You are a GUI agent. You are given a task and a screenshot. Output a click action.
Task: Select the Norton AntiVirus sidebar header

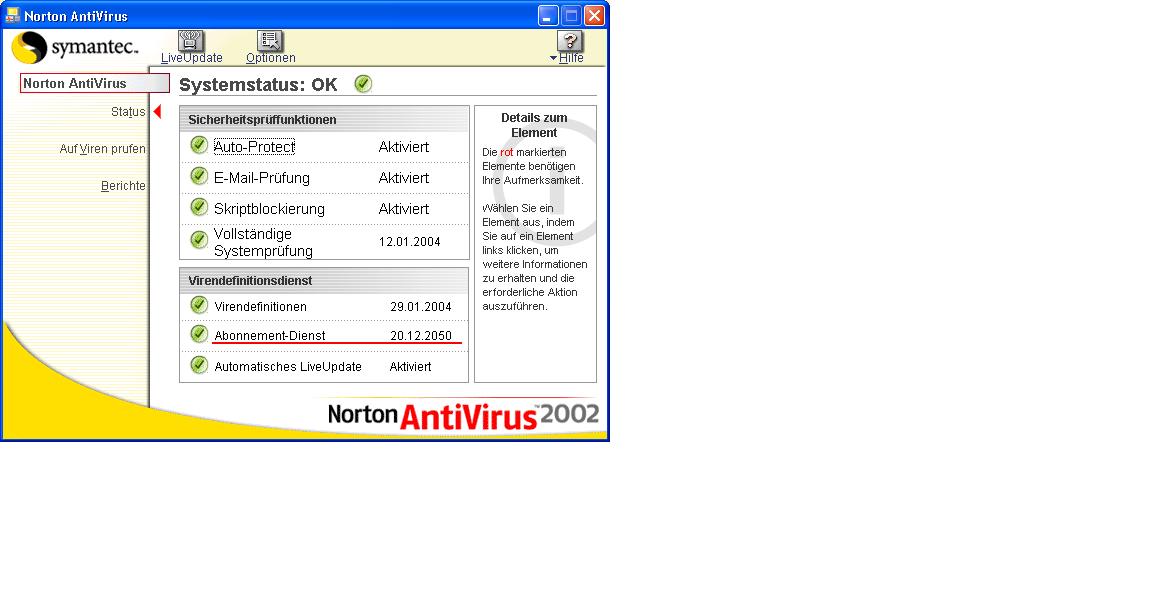point(94,83)
